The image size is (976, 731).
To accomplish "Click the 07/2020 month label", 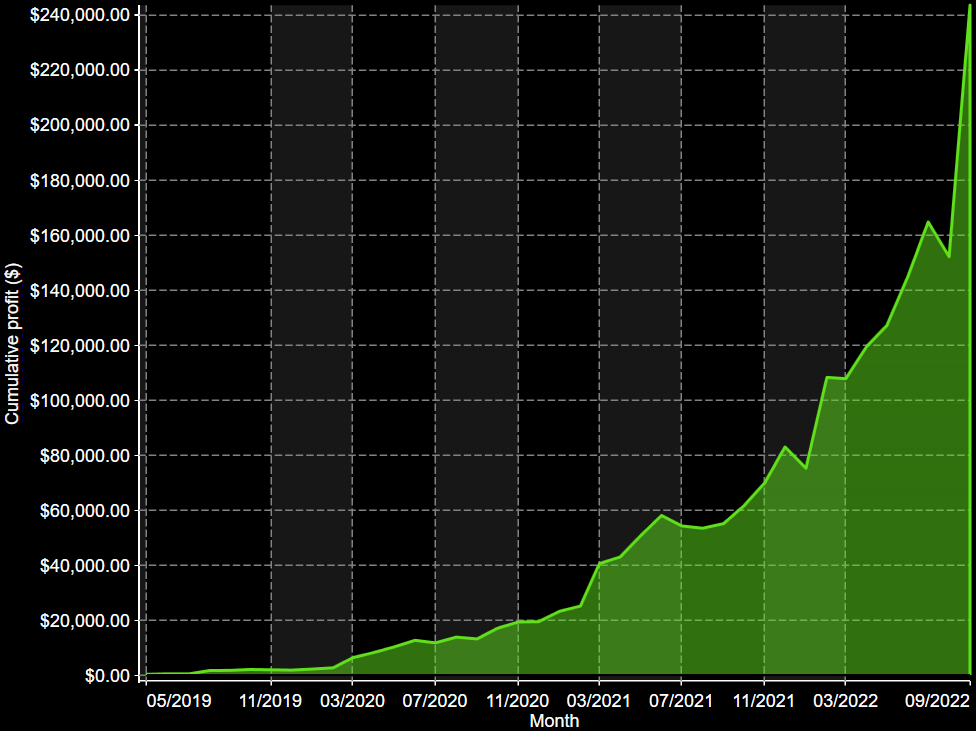I will tap(435, 701).
